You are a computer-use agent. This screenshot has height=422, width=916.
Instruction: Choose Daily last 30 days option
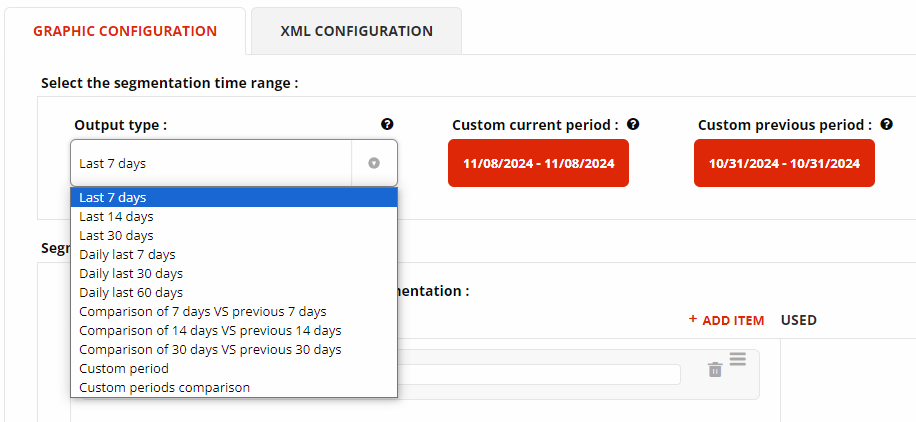tap(131, 273)
